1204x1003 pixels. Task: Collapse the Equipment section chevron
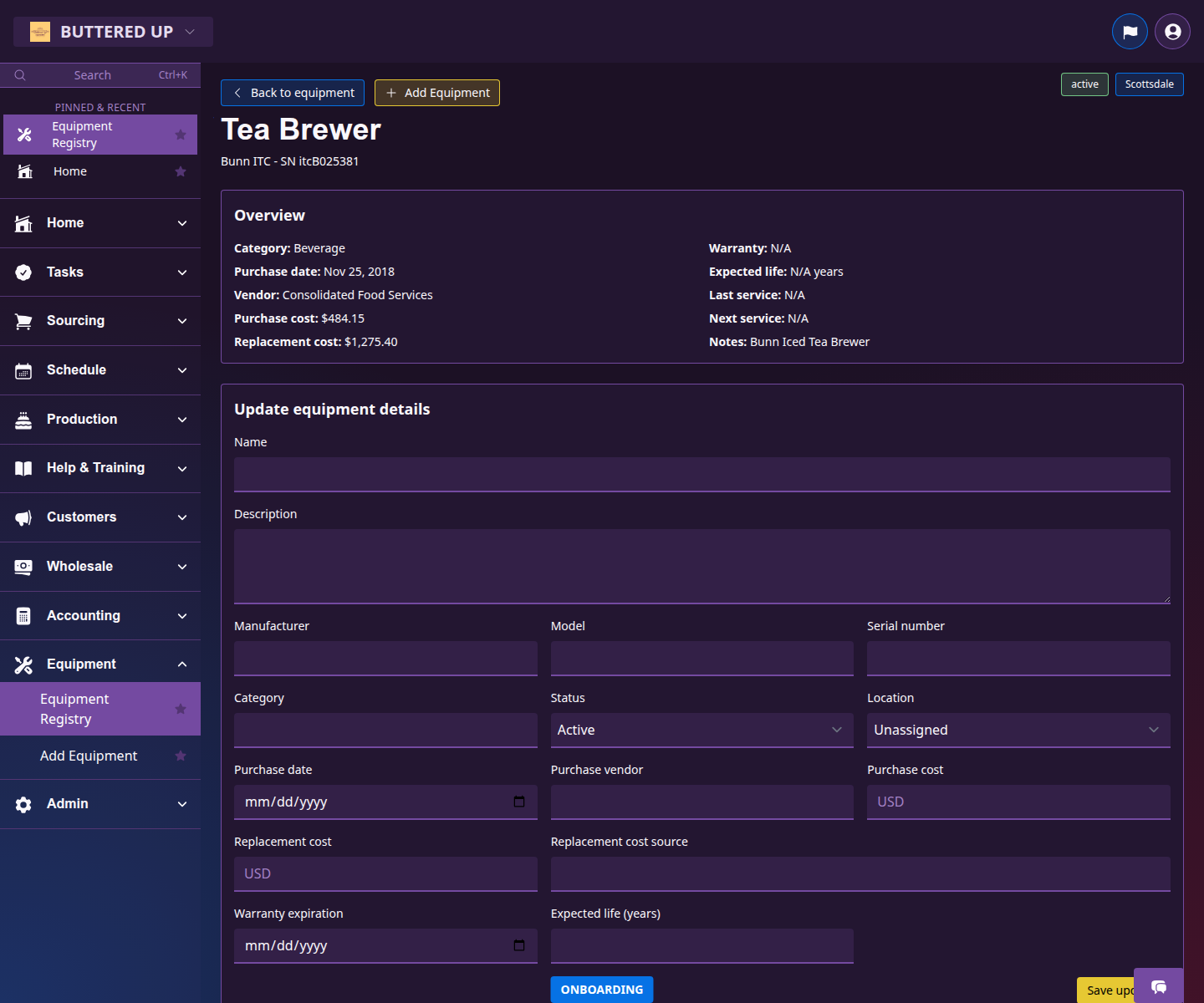[x=182, y=664]
